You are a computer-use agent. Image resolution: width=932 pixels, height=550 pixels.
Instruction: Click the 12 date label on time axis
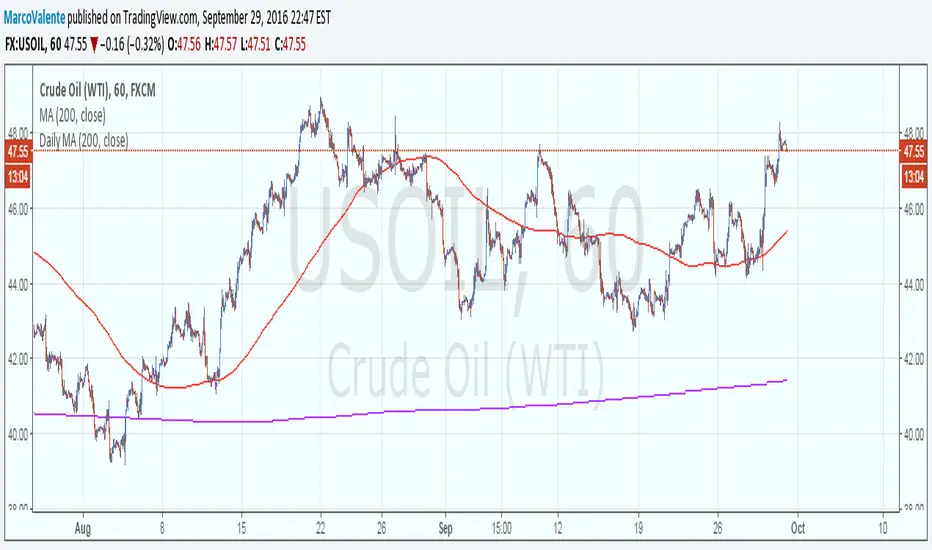tap(558, 527)
